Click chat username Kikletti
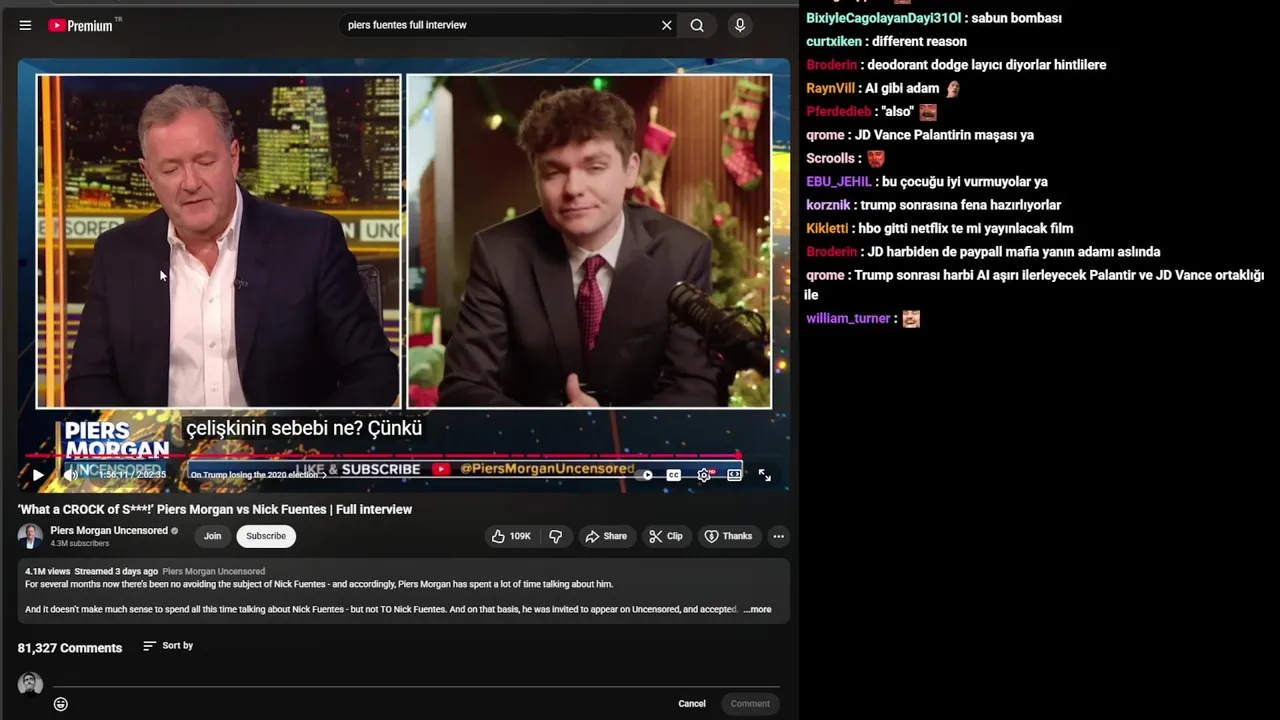This screenshot has height=720, width=1280. (x=827, y=228)
